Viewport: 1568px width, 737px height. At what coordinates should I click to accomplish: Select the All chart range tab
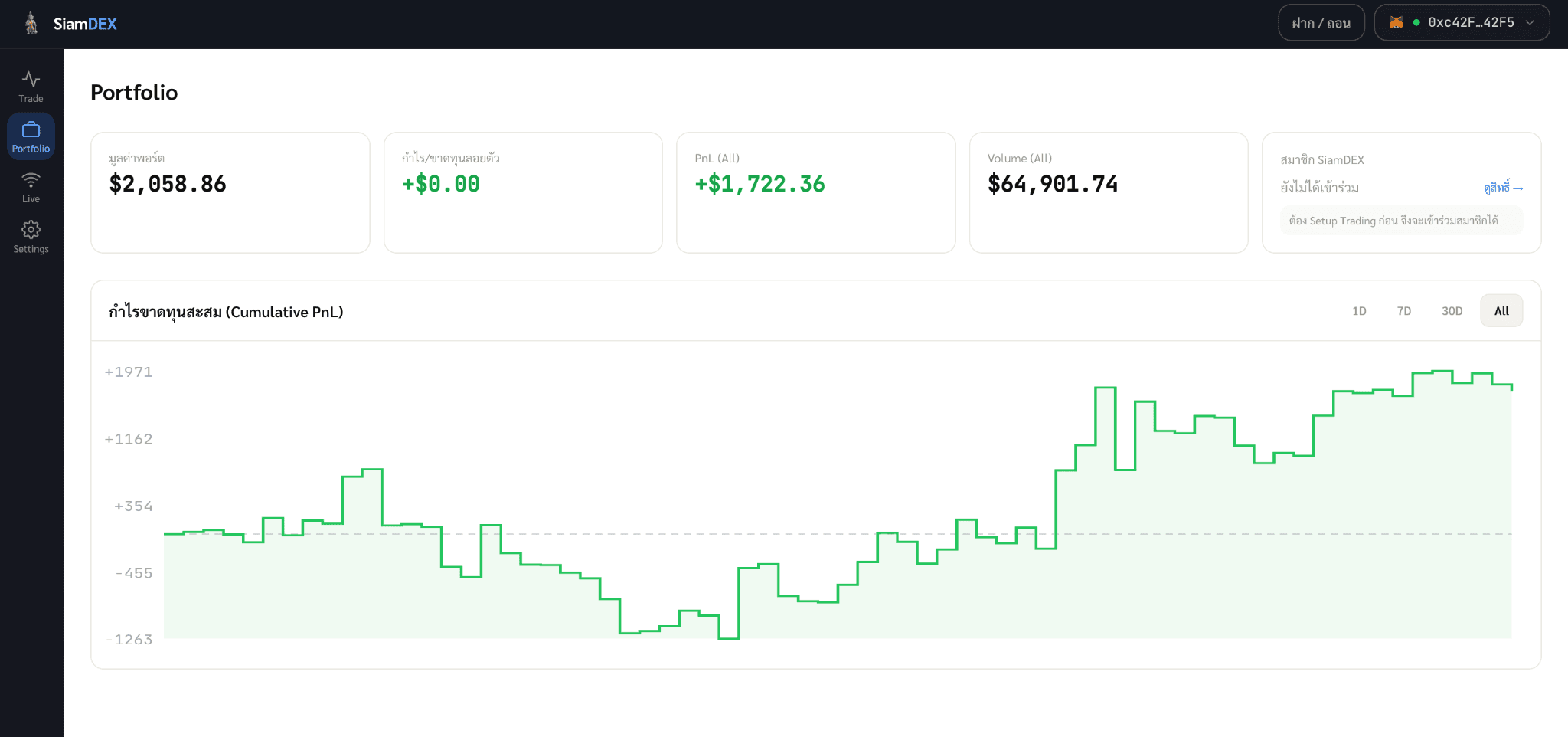[1501, 311]
